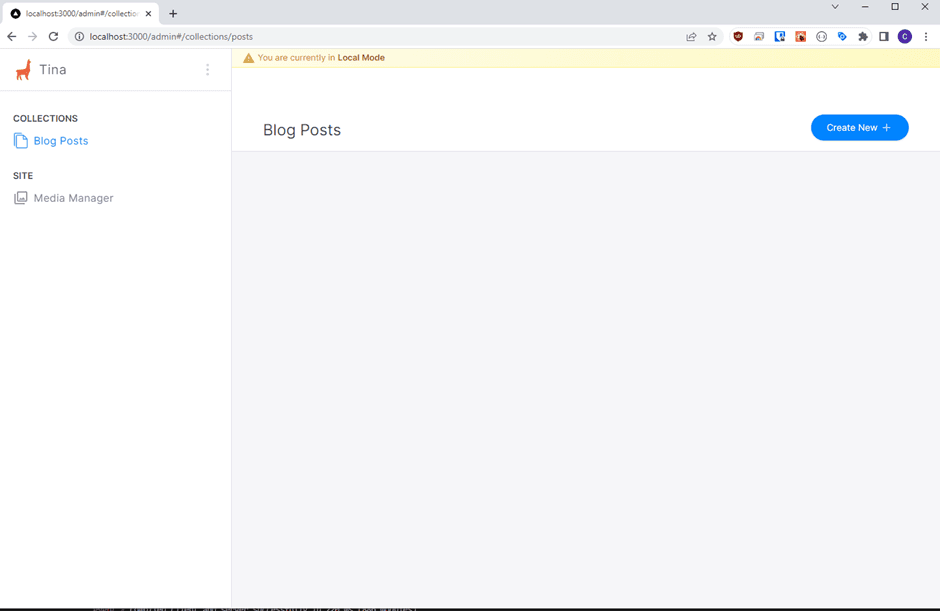Click the Blog Posts document icon
This screenshot has height=611, width=940.
point(20,141)
